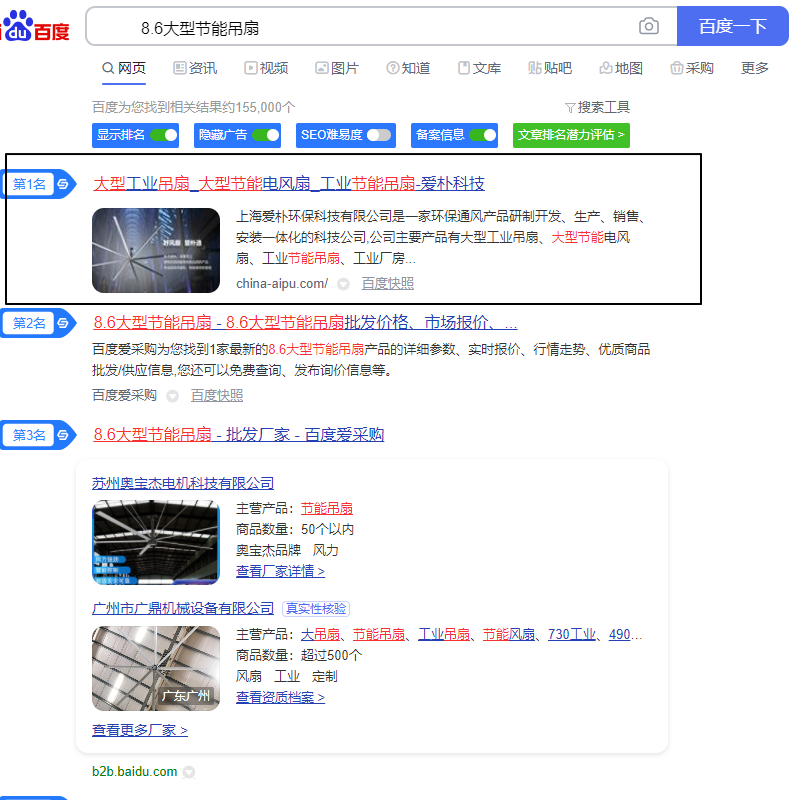Select the 网页 tab
Screen dimensions: 800x800
124,68
